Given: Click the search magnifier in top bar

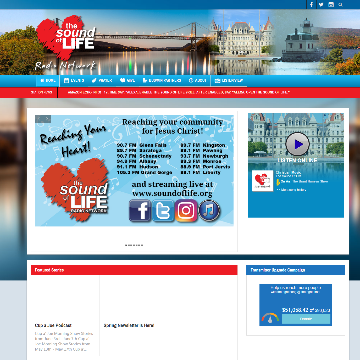Looking at the screenshot, I should point(340,5).
